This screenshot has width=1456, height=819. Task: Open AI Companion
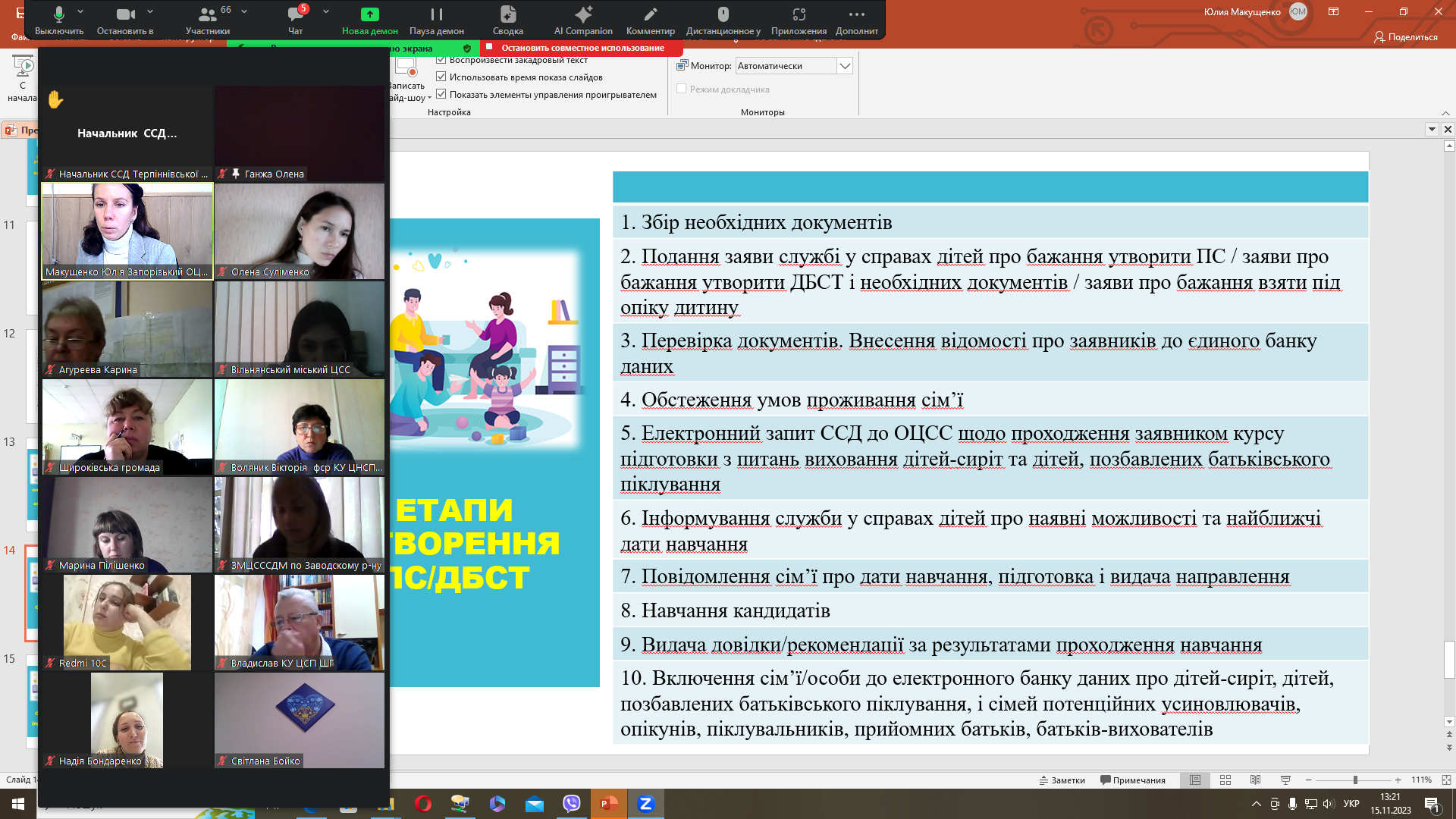(x=583, y=20)
